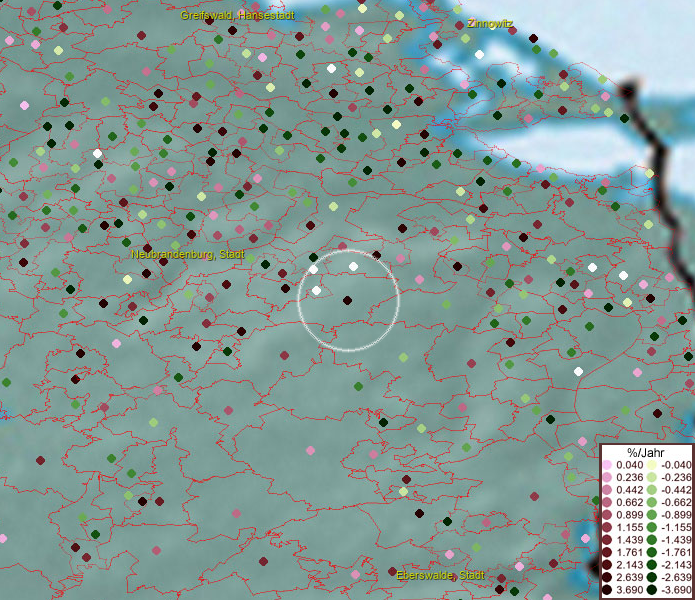
Task: Select the legend swatch for 0.236
Action: [607, 477]
